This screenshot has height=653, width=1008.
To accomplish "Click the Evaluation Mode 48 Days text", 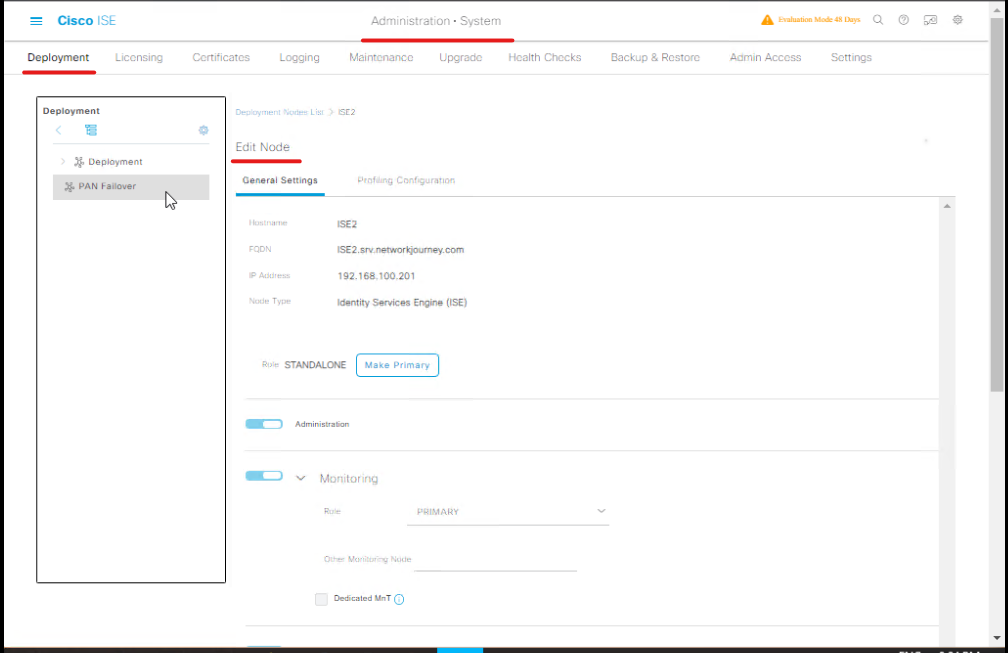I will [819, 20].
